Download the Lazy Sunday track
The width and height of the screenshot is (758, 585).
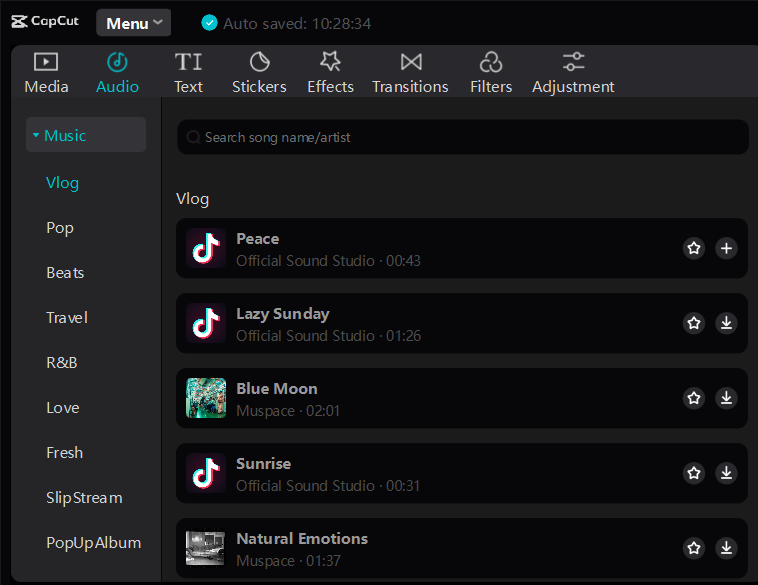click(x=727, y=323)
